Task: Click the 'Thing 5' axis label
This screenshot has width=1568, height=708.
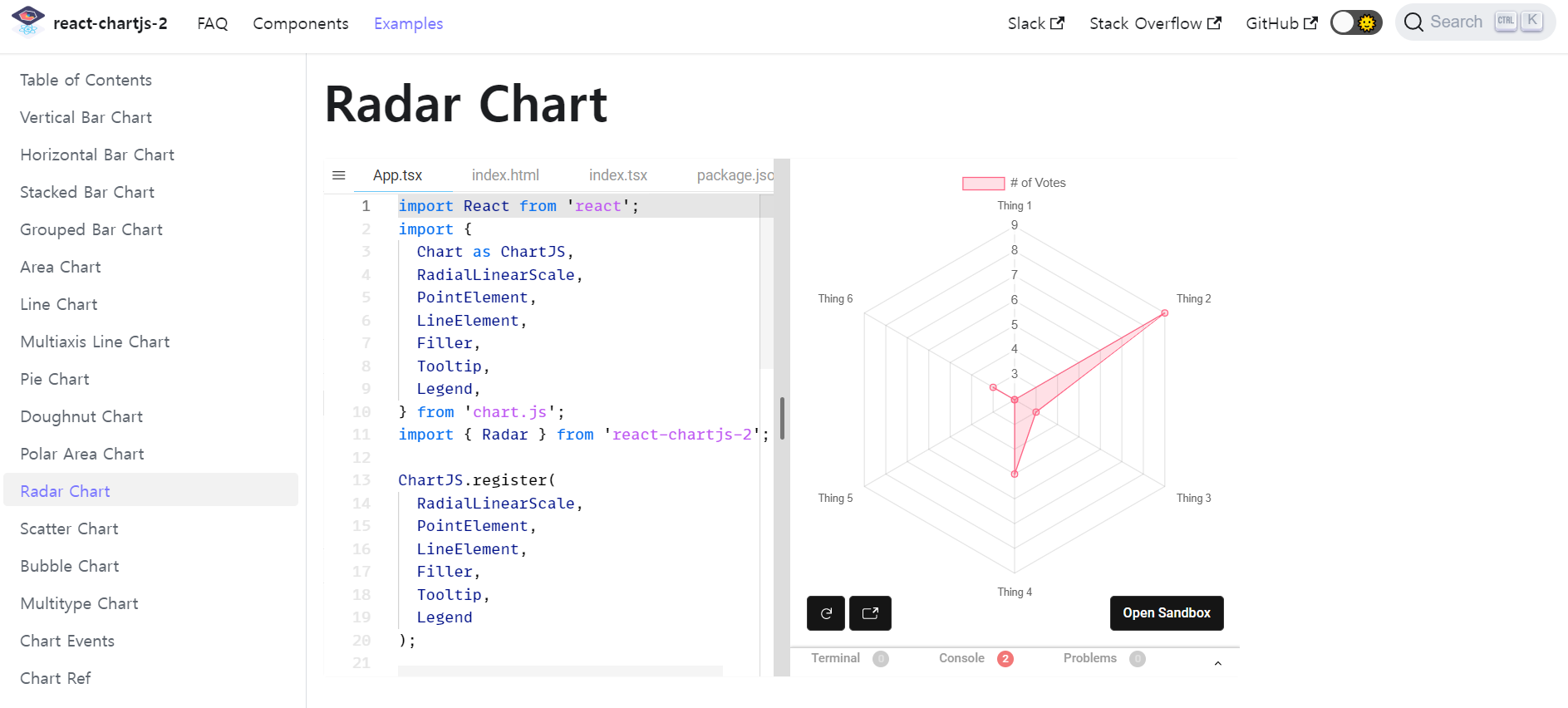Action: point(835,498)
